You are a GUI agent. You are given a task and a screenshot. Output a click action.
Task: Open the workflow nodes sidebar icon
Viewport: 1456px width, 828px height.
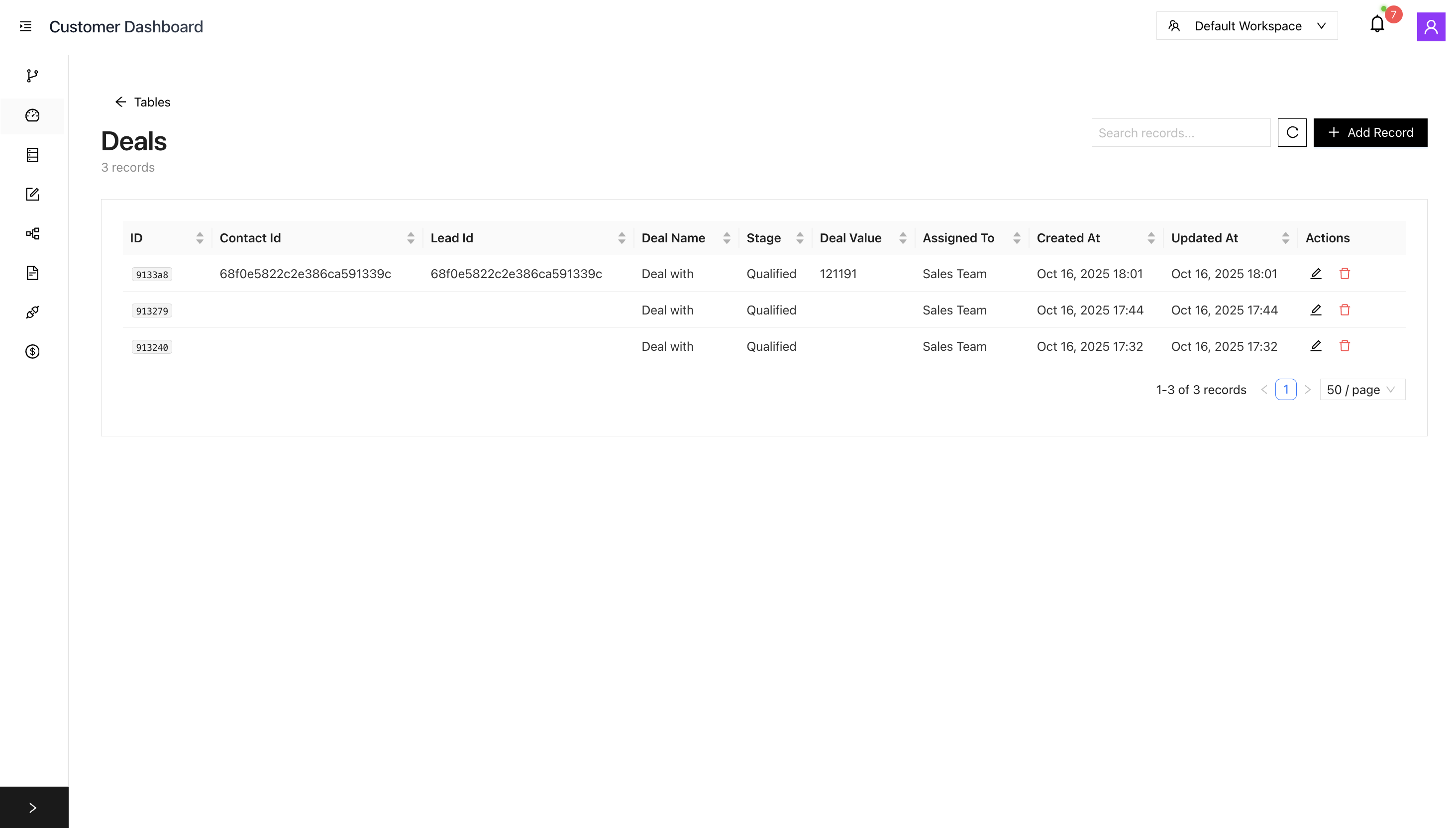(x=32, y=234)
